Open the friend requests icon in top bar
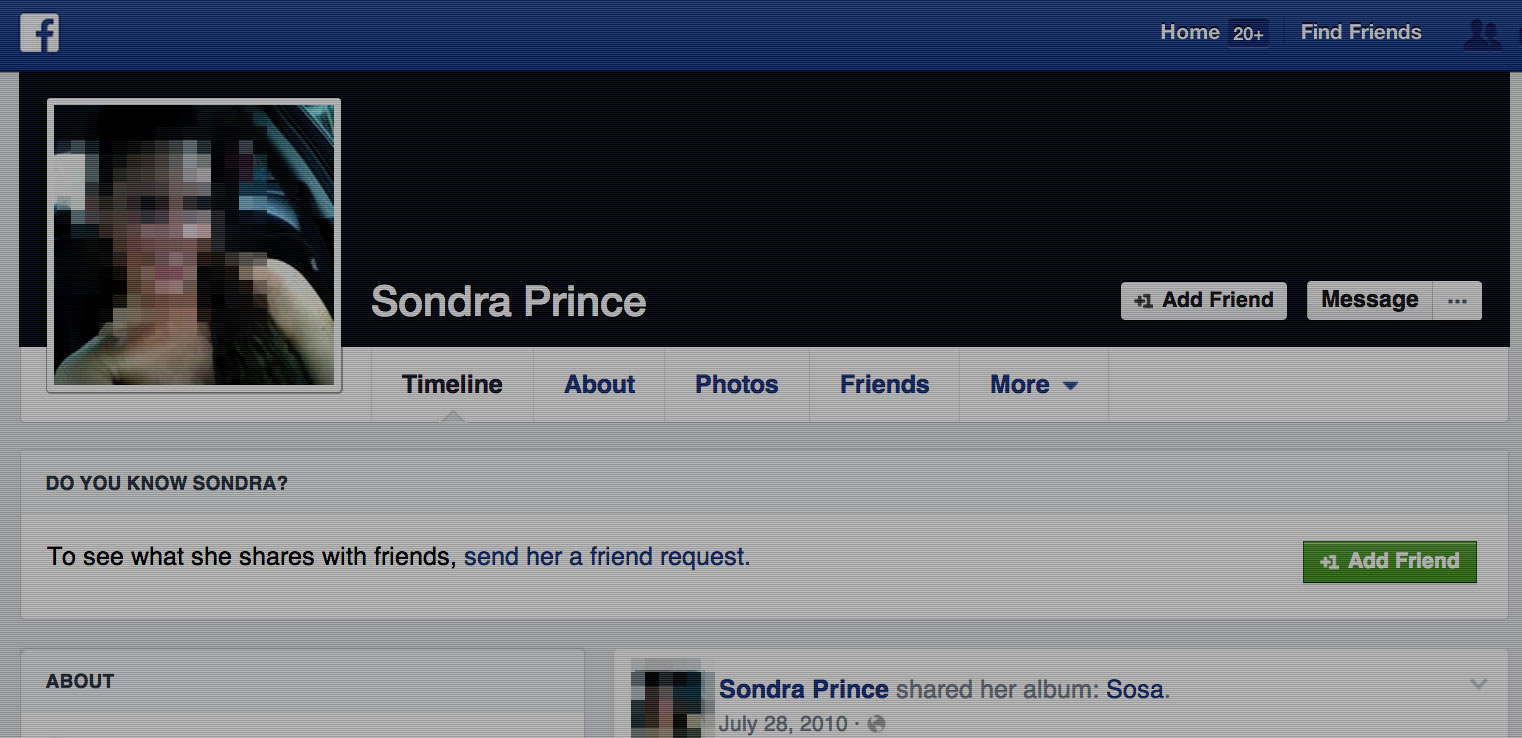 (x=1481, y=34)
